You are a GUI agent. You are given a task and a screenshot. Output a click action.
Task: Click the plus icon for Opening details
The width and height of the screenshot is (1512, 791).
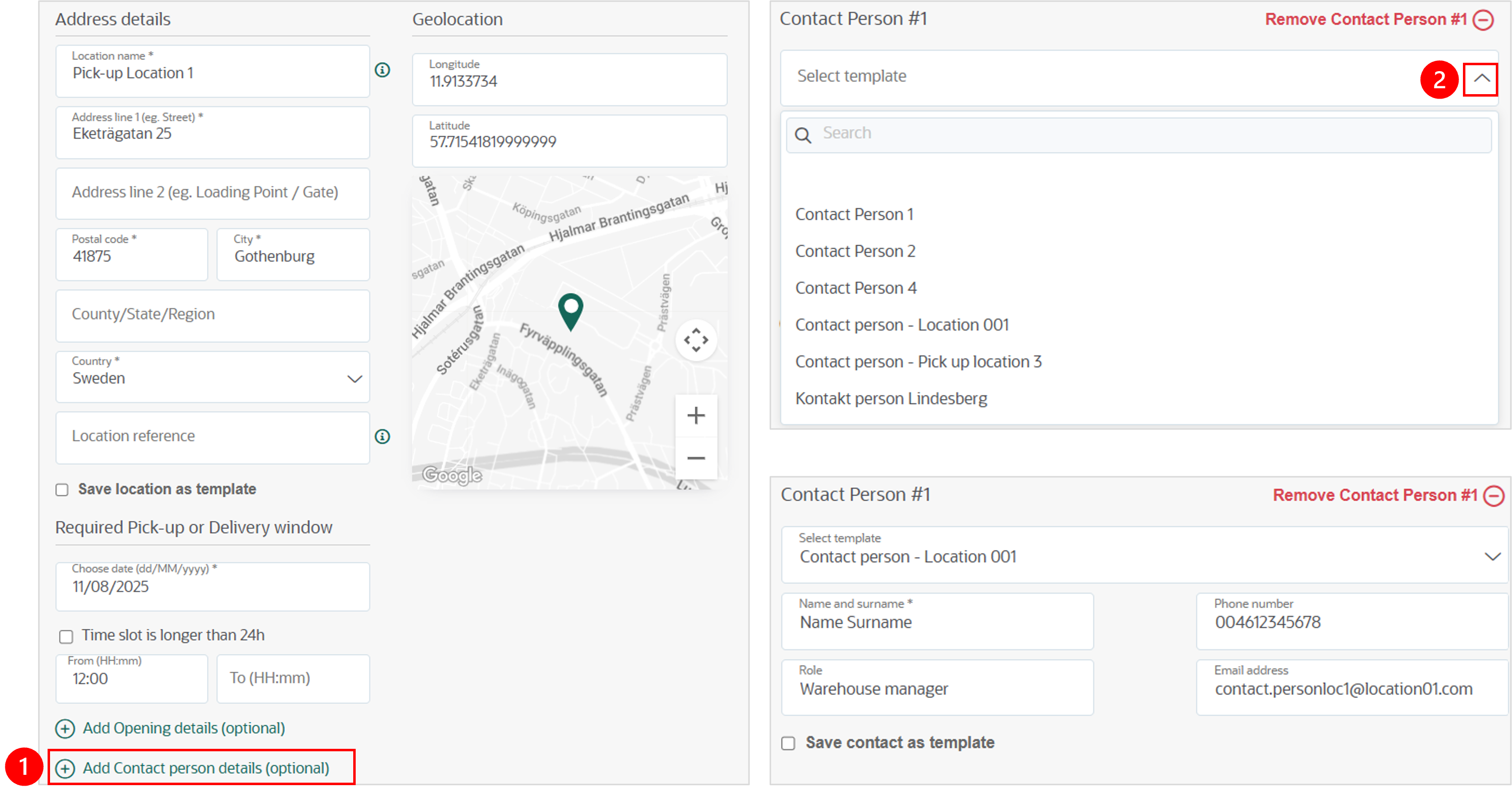65,729
